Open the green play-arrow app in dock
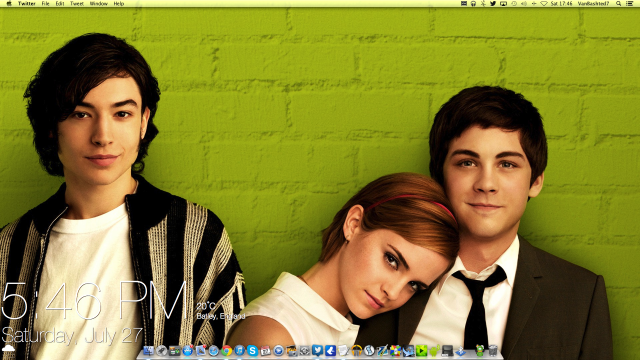The width and height of the screenshot is (640, 360). [x=422, y=351]
